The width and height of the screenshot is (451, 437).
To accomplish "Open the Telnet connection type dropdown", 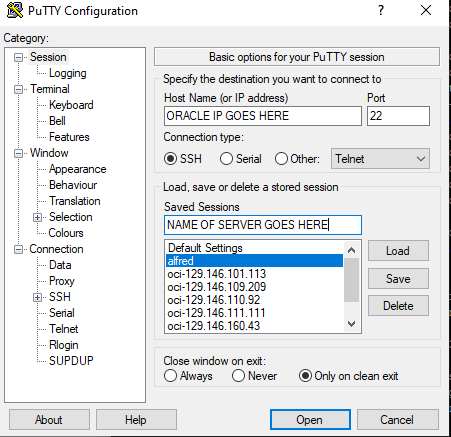I will (380, 159).
